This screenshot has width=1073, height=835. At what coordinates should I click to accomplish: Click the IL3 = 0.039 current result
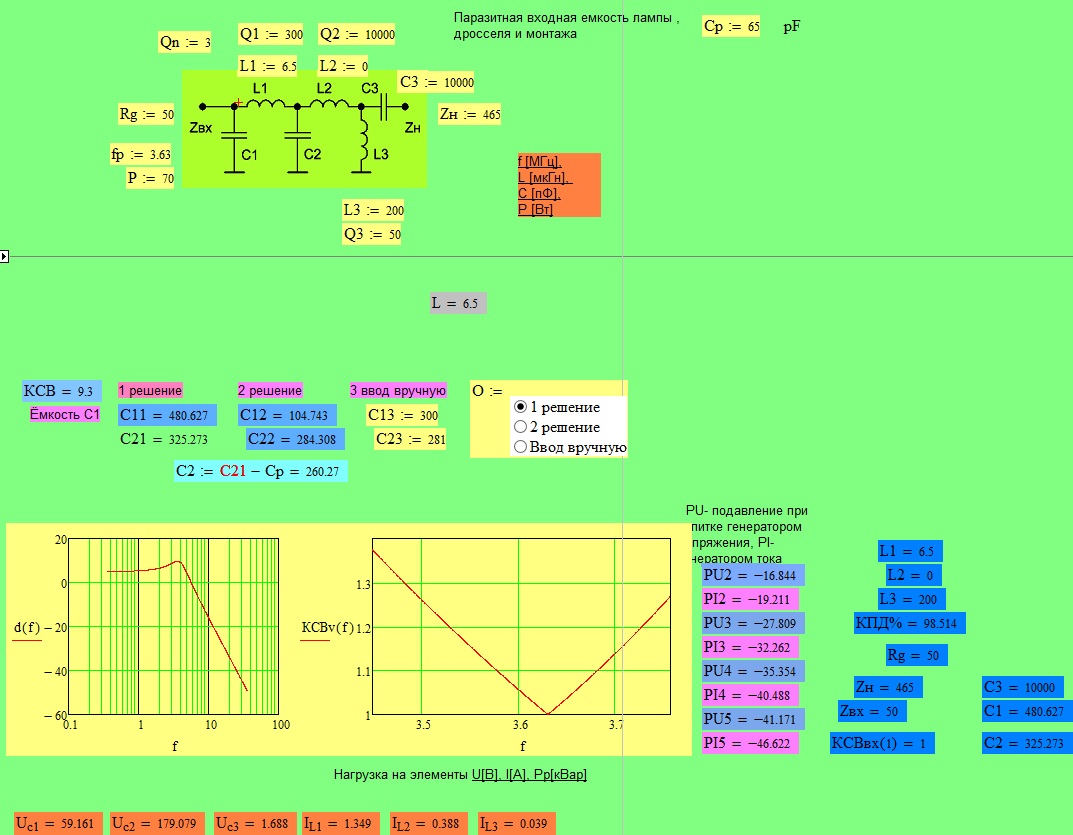517,823
